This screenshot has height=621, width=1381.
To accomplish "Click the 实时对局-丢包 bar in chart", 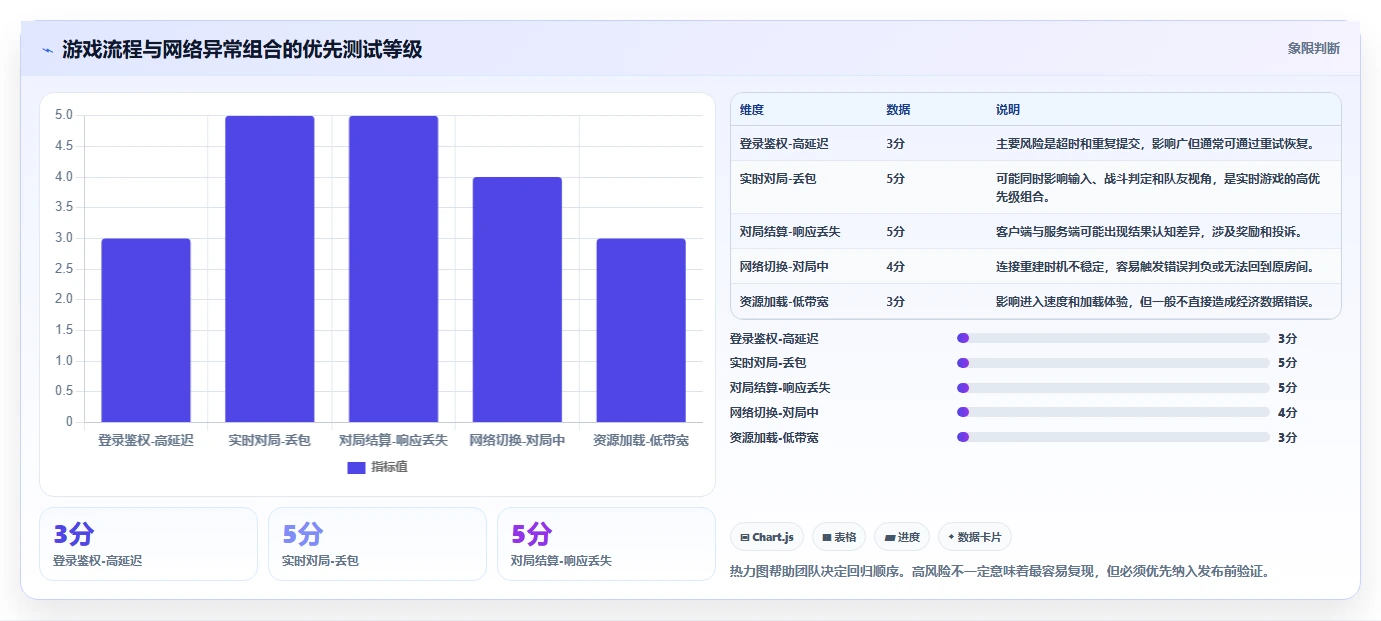I will click(270, 269).
